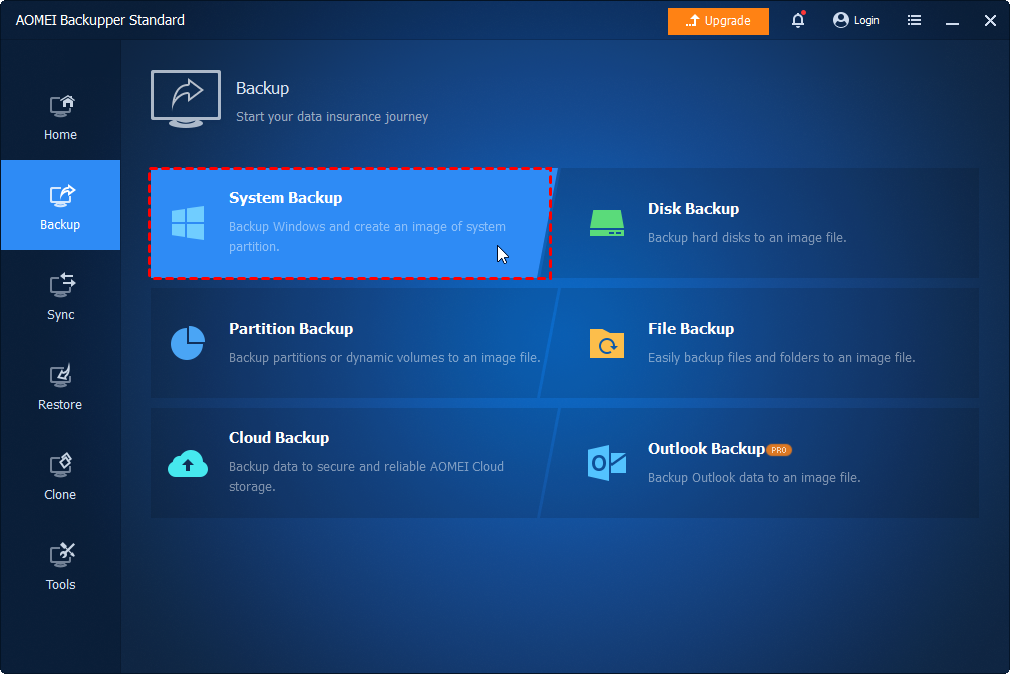This screenshot has height=674, width=1010.
Task: Close the AOMEI Backupper window
Action: 991,21
